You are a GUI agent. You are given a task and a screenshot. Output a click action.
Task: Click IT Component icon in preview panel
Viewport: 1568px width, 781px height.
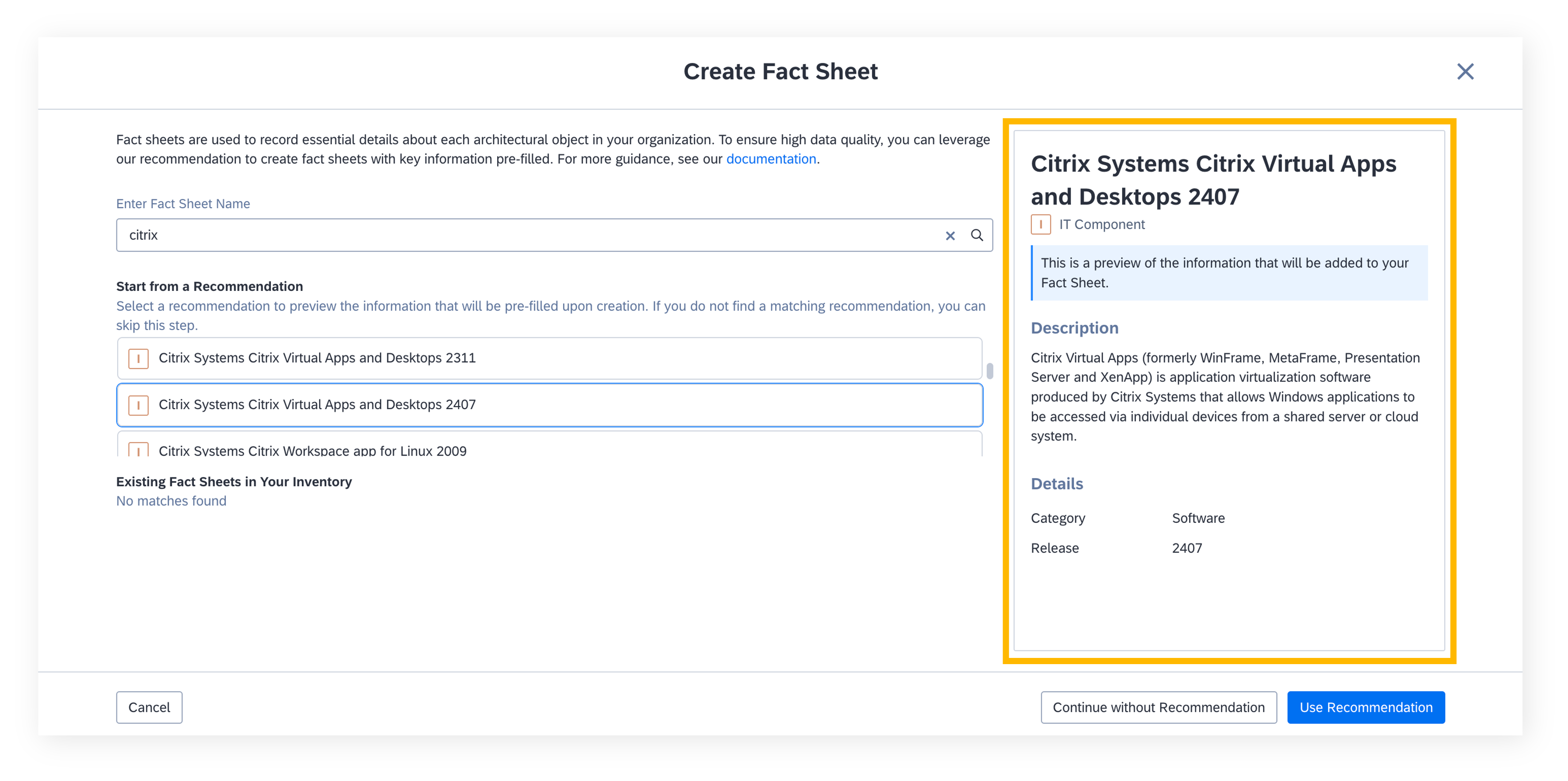coord(1040,224)
